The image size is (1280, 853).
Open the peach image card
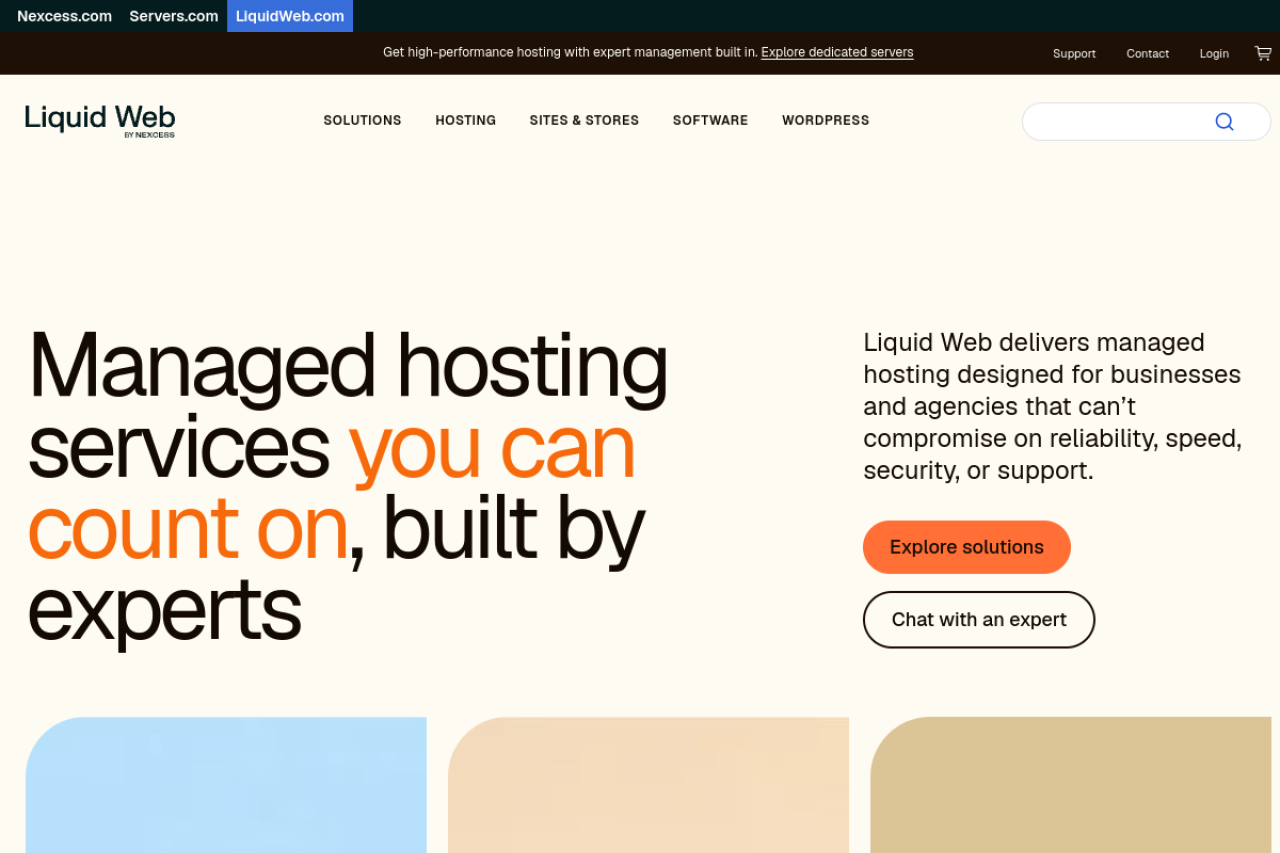(648, 785)
